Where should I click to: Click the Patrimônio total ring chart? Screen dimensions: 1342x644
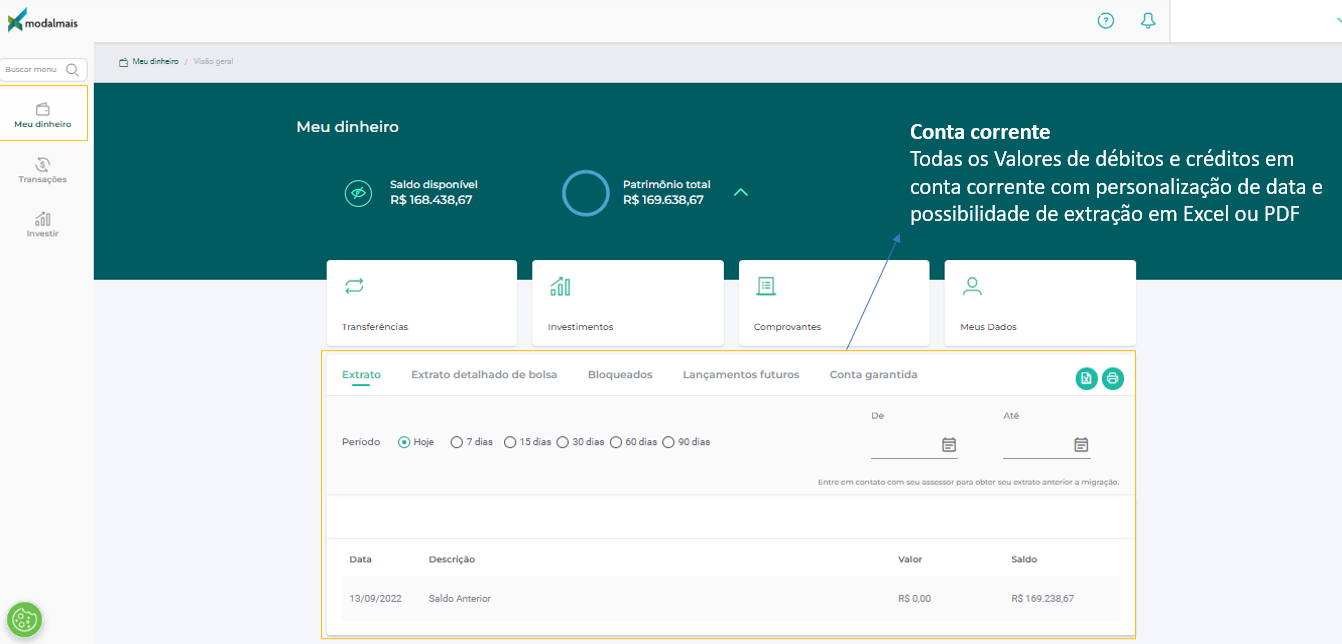pos(585,193)
